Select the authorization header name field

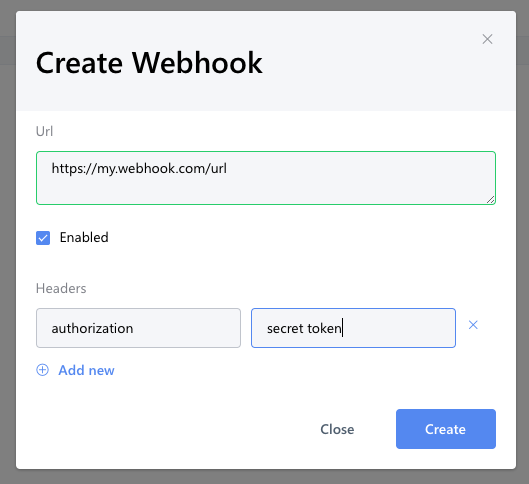tap(138, 328)
